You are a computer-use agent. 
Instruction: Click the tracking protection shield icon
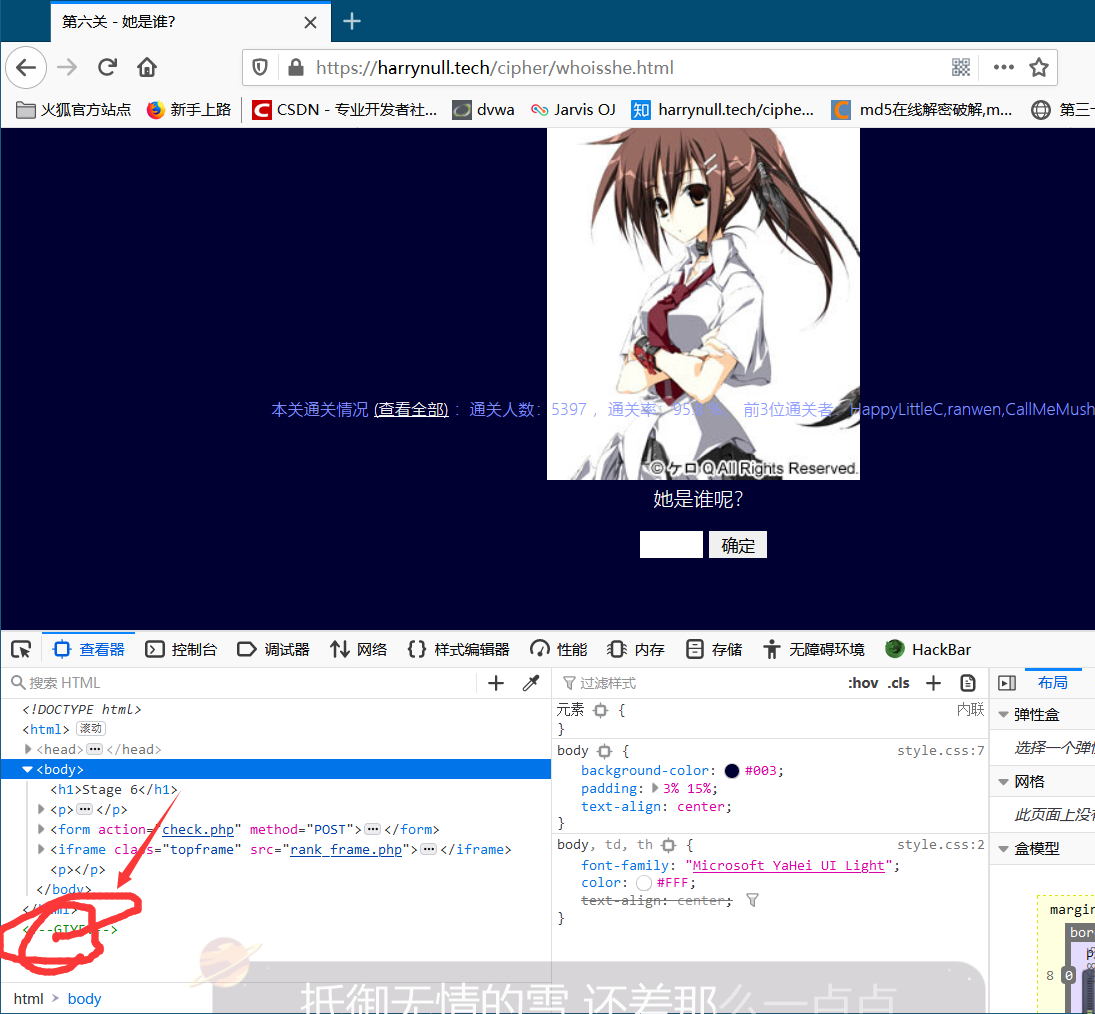[259, 67]
